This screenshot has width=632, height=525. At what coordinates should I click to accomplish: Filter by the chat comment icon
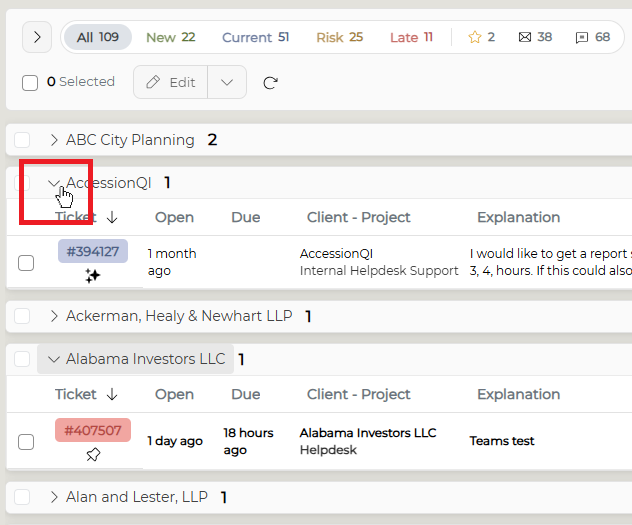(x=582, y=37)
